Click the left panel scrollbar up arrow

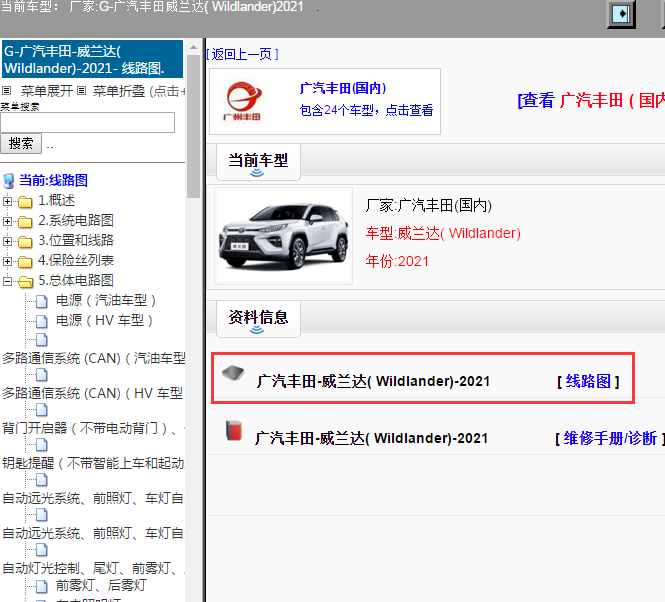[x=193, y=47]
